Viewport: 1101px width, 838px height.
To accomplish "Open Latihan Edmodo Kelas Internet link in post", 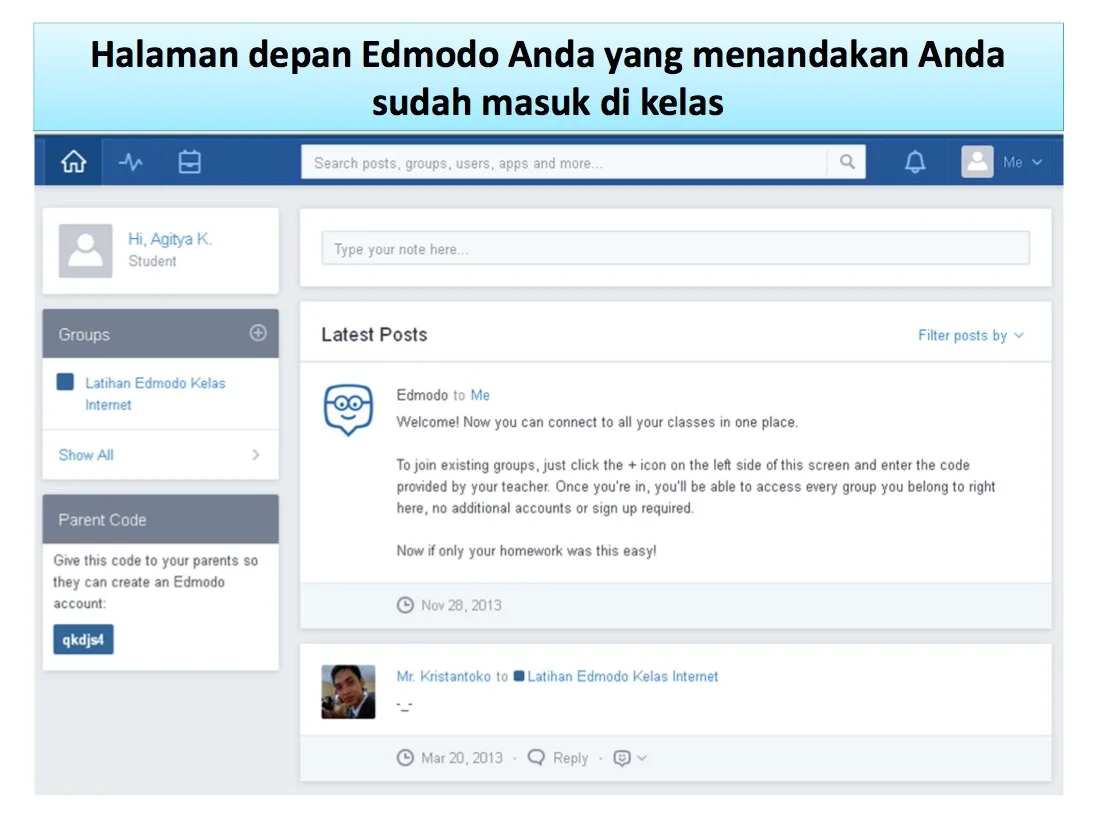I will click(623, 676).
